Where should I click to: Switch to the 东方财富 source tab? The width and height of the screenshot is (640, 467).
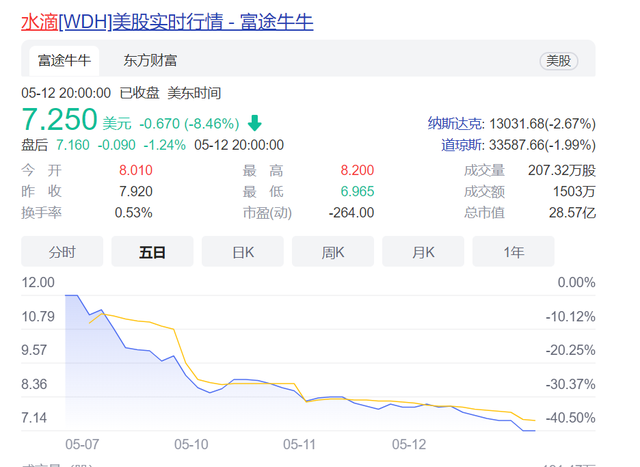(x=150, y=61)
